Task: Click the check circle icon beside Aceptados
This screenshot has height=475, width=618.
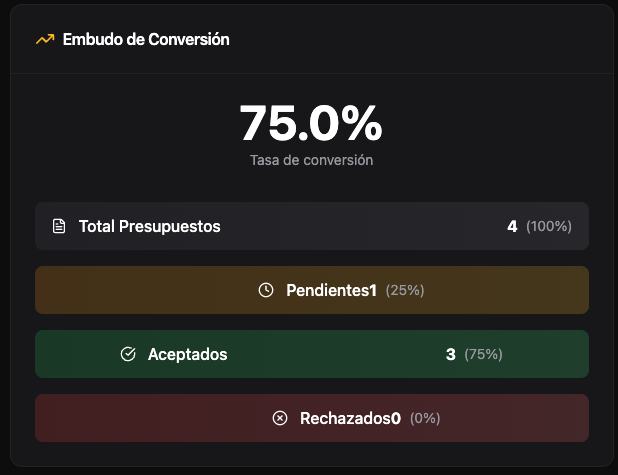Action: click(x=128, y=354)
